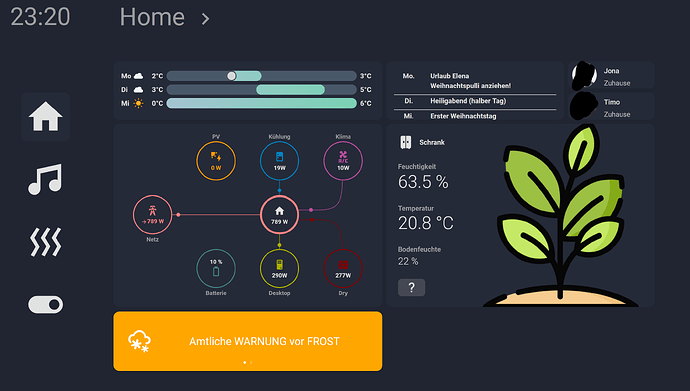Click the Tuesday temperature range bar

[x=261, y=90]
